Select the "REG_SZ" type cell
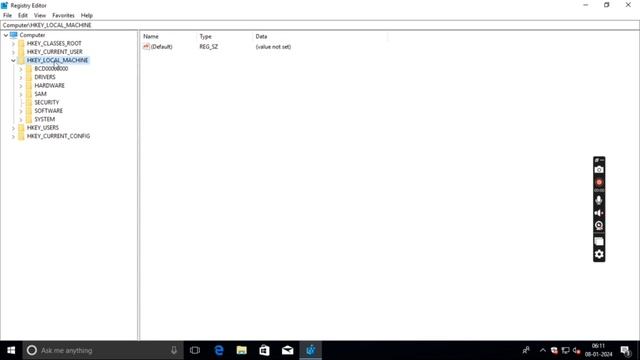Viewport: 640px width, 360px height. click(209, 47)
